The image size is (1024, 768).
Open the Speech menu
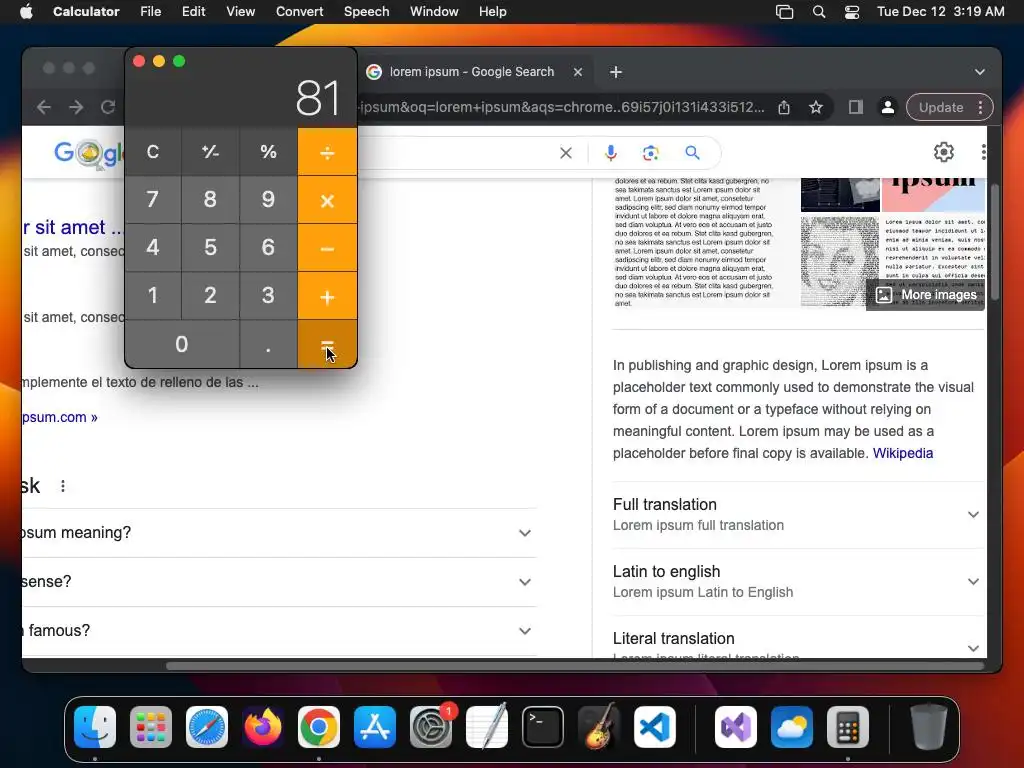coord(366,12)
